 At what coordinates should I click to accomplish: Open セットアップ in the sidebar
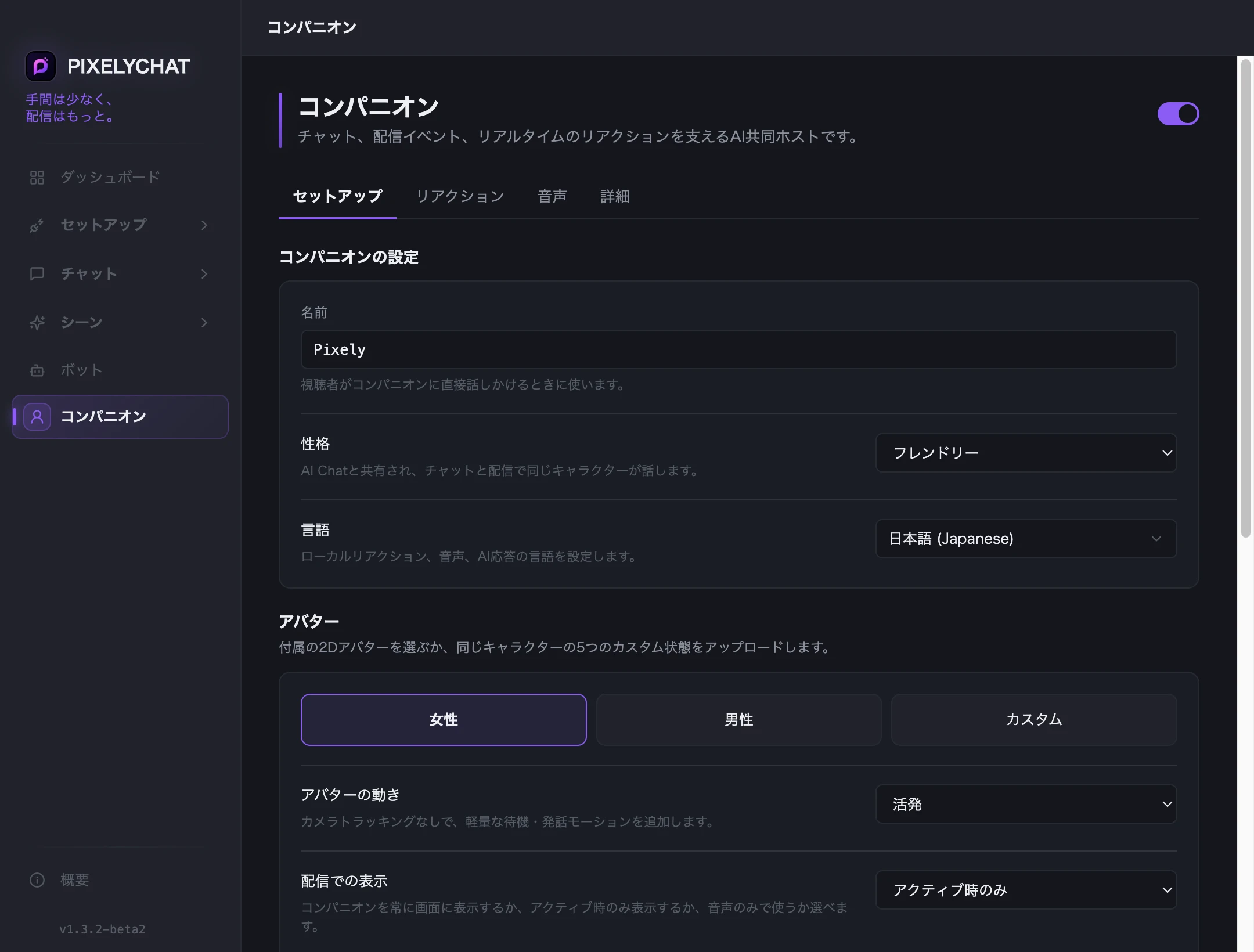coord(120,225)
